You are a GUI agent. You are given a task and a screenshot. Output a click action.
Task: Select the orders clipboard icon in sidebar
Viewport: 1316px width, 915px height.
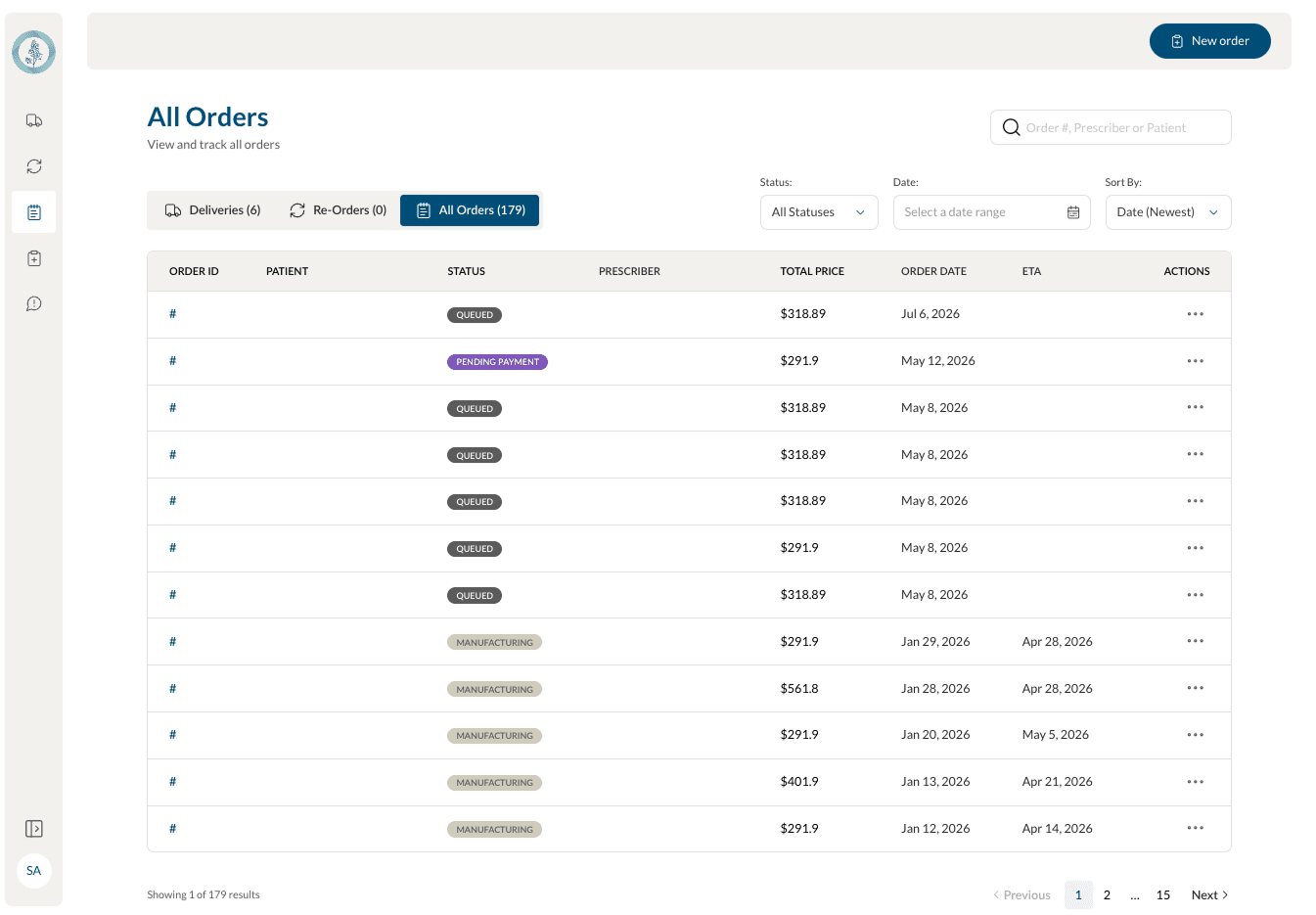(34, 212)
